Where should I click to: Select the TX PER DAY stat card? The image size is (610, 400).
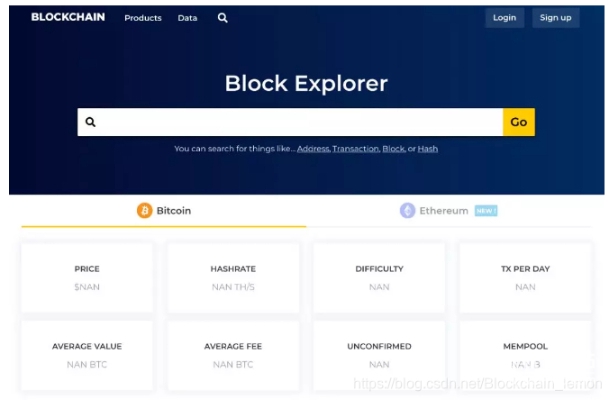click(526, 277)
